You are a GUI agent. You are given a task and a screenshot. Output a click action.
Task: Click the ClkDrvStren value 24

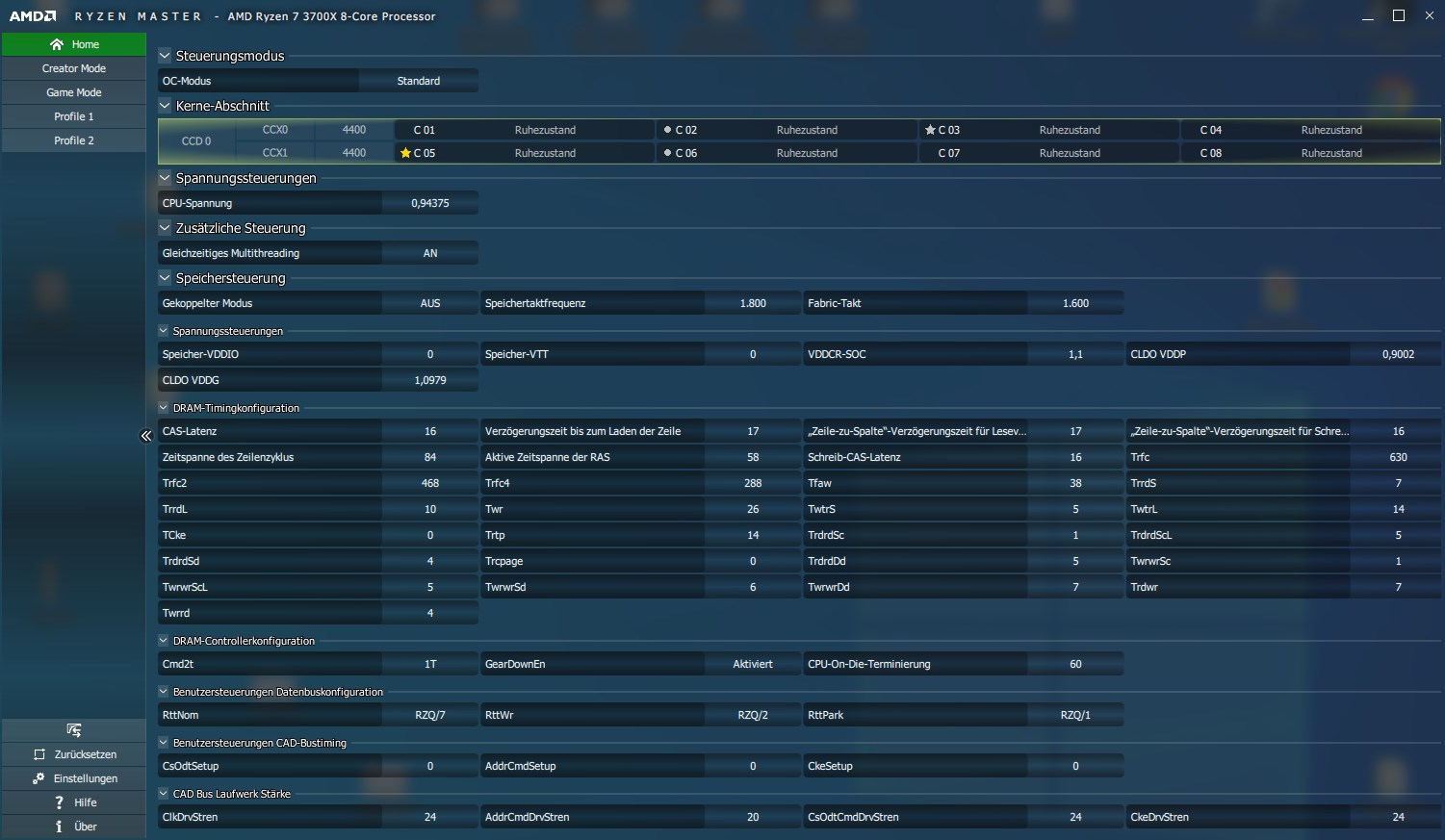coord(430,817)
